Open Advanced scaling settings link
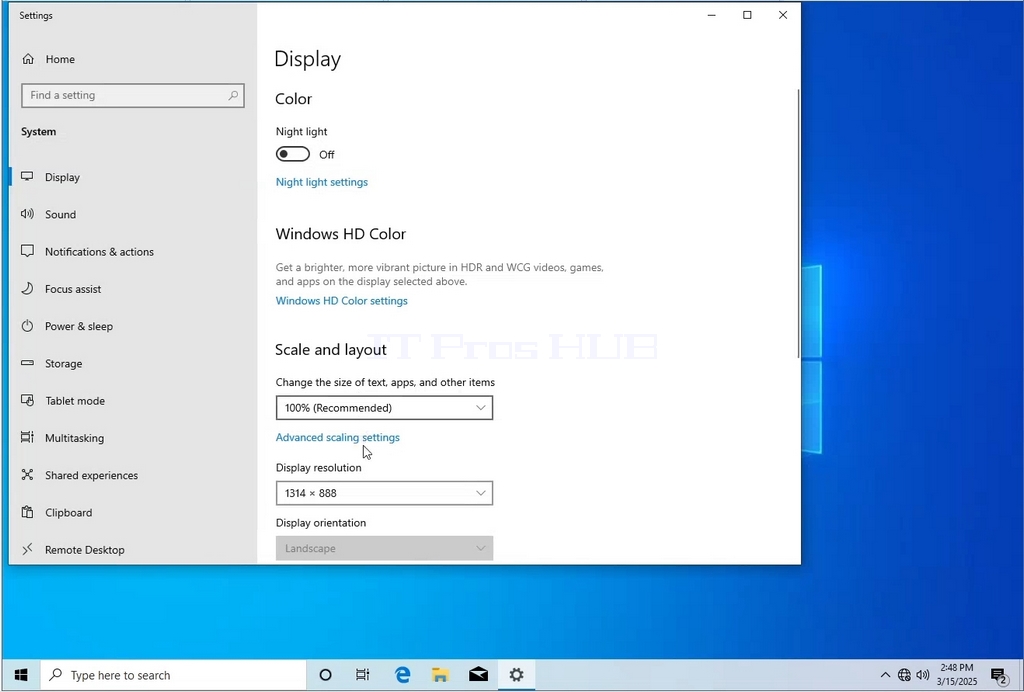This screenshot has height=692, width=1024. [x=338, y=437]
